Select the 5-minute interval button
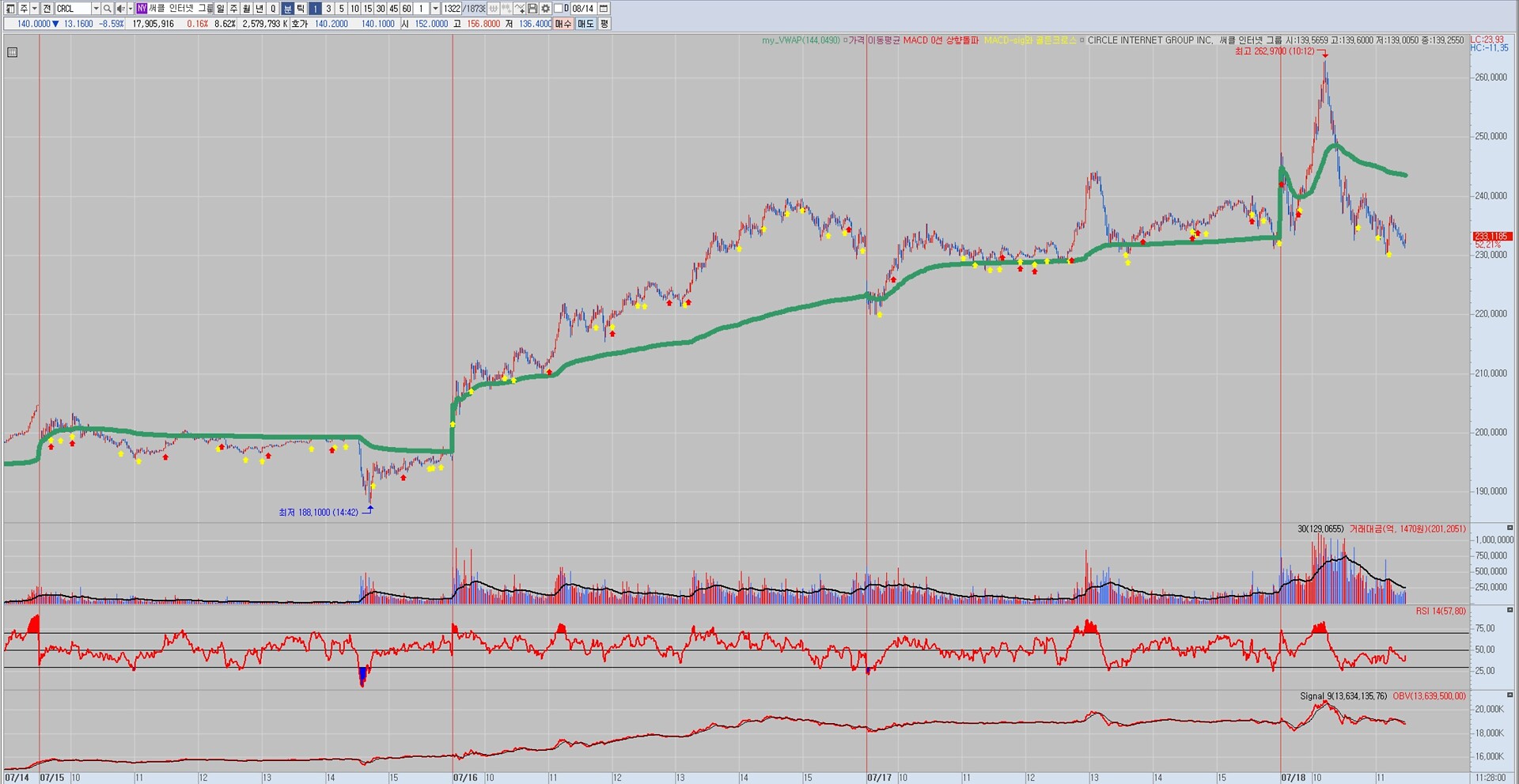This screenshot has width=1519, height=784. (341, 9)
